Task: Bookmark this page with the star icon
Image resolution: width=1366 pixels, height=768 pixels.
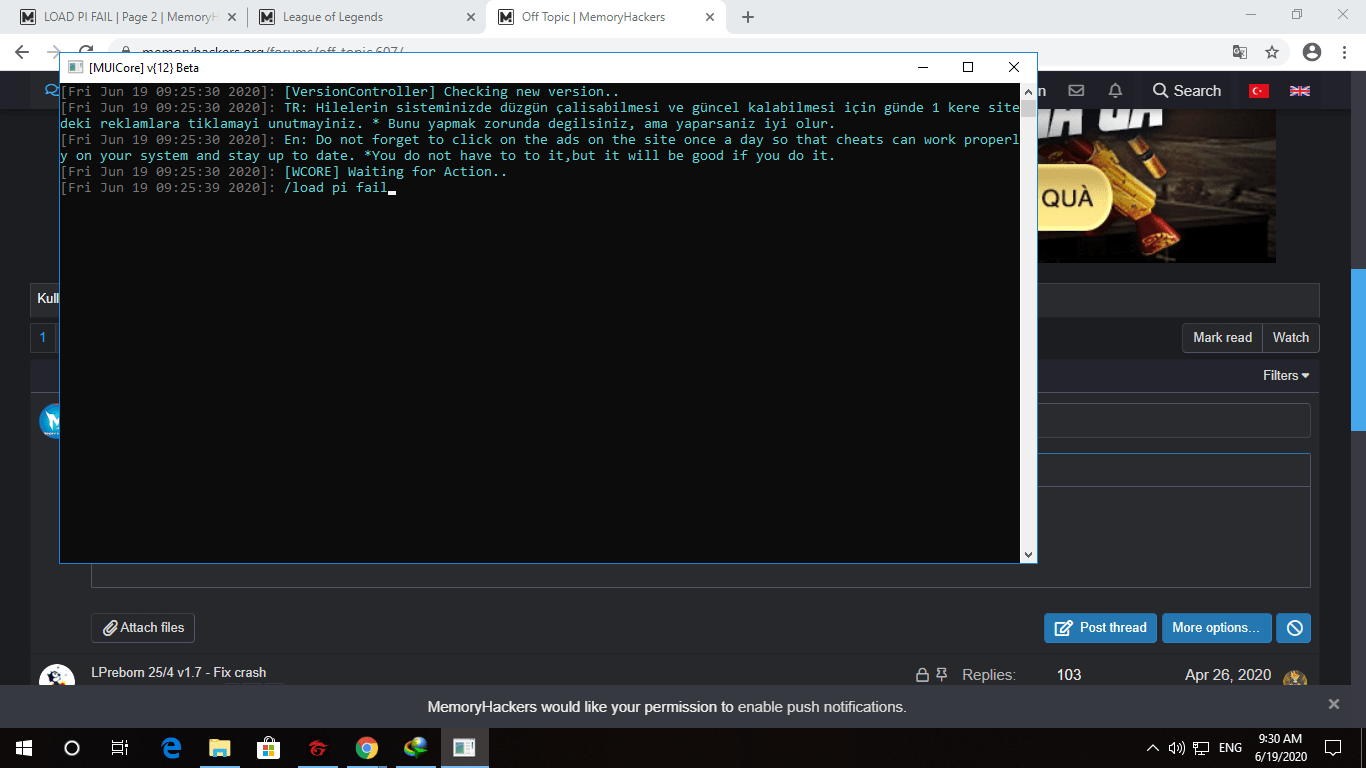Action: pos(1272,52)
